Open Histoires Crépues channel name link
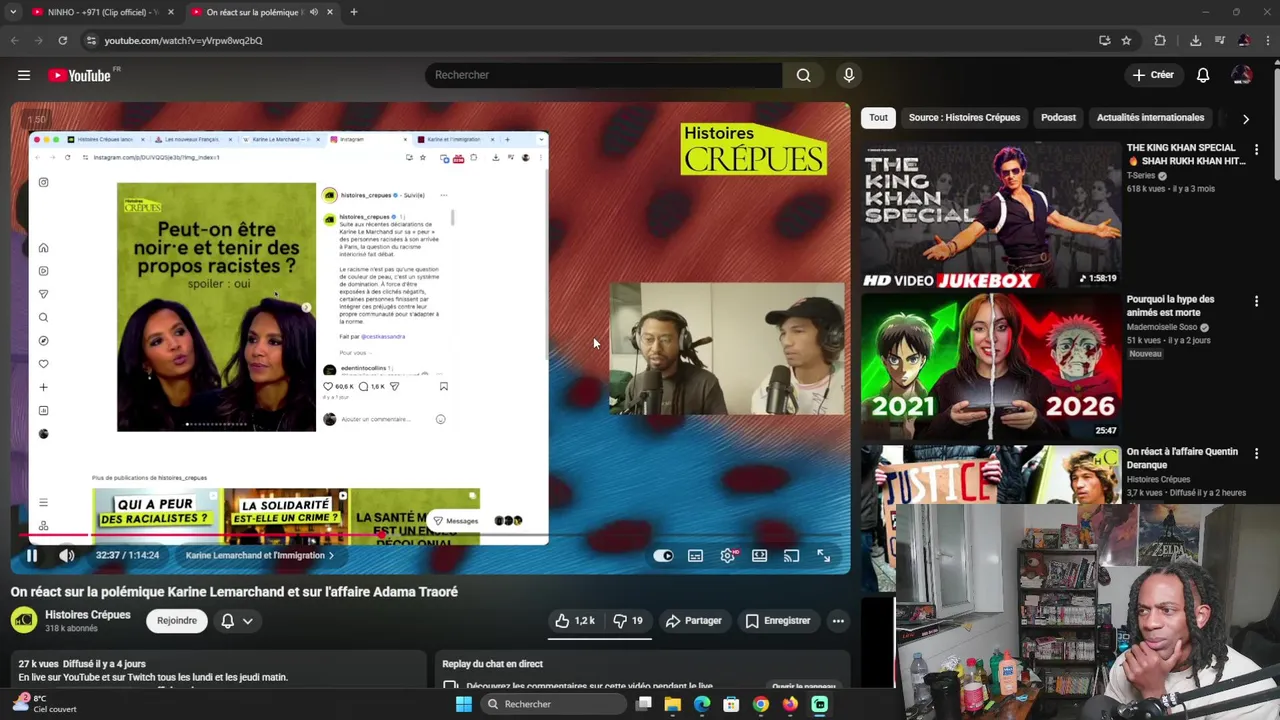The height and width of the screenshot is (720, 1280). (88, 615)
